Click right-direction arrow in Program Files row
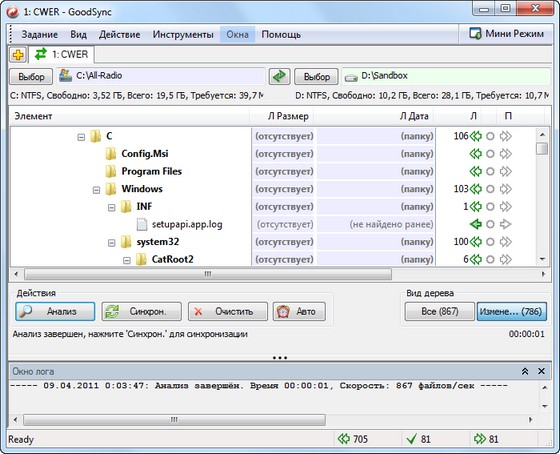 coord(505,171)
